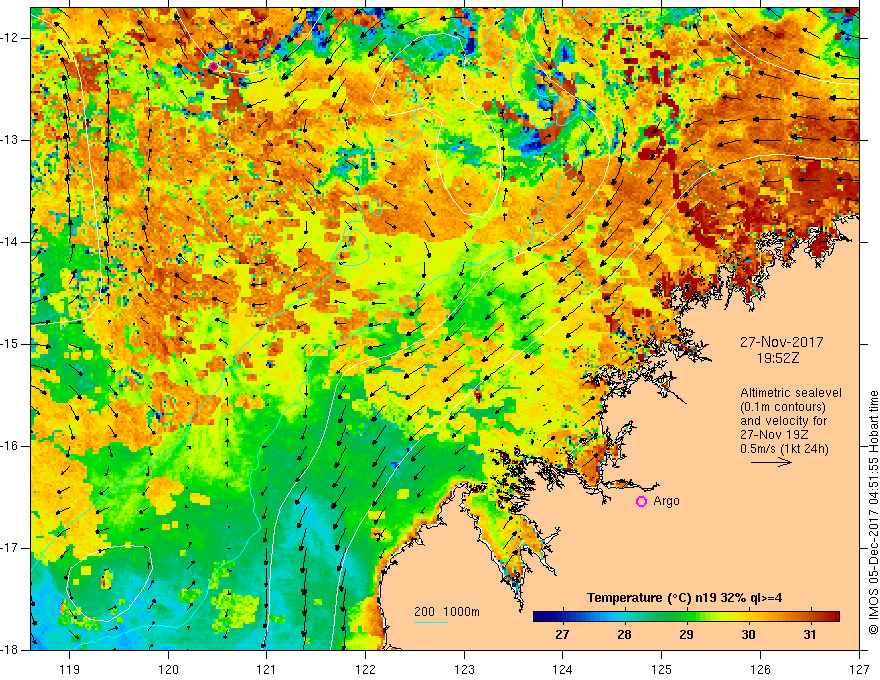Click the magenta Argo legend circle
Screen dimensions: 880x680
(641, 502)
